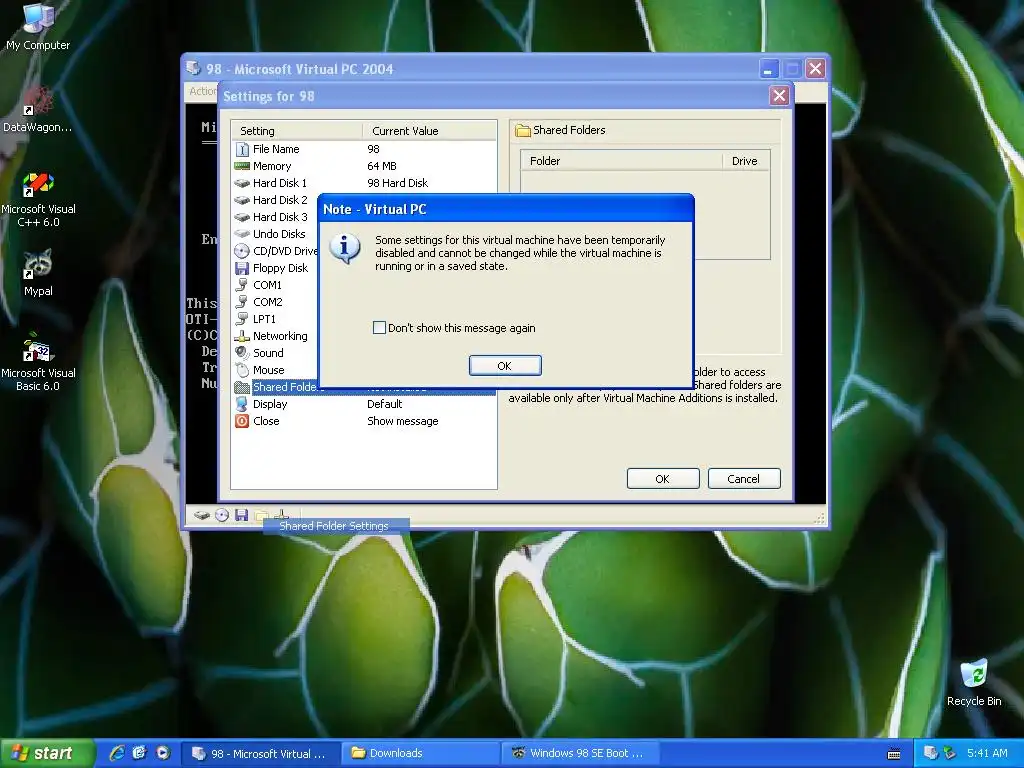Open the Recycle Bin desktop icon
The height and width of the screenshot is (768, 1024).
click(x=974, y=682)
